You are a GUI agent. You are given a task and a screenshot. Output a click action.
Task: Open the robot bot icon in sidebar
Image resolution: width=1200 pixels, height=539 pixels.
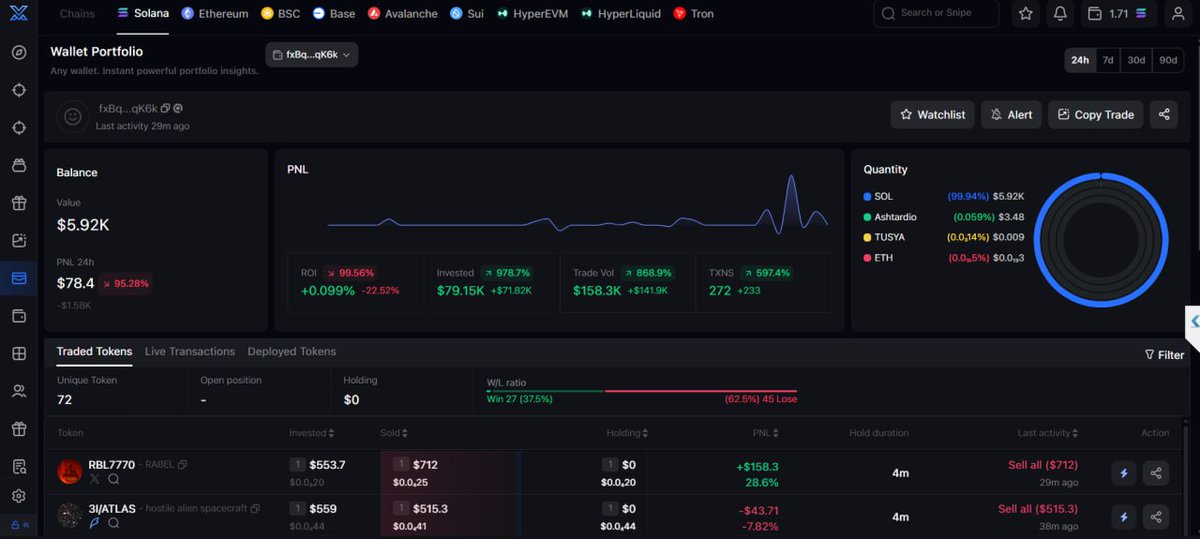pyautogui.click(x=18, y=165)
